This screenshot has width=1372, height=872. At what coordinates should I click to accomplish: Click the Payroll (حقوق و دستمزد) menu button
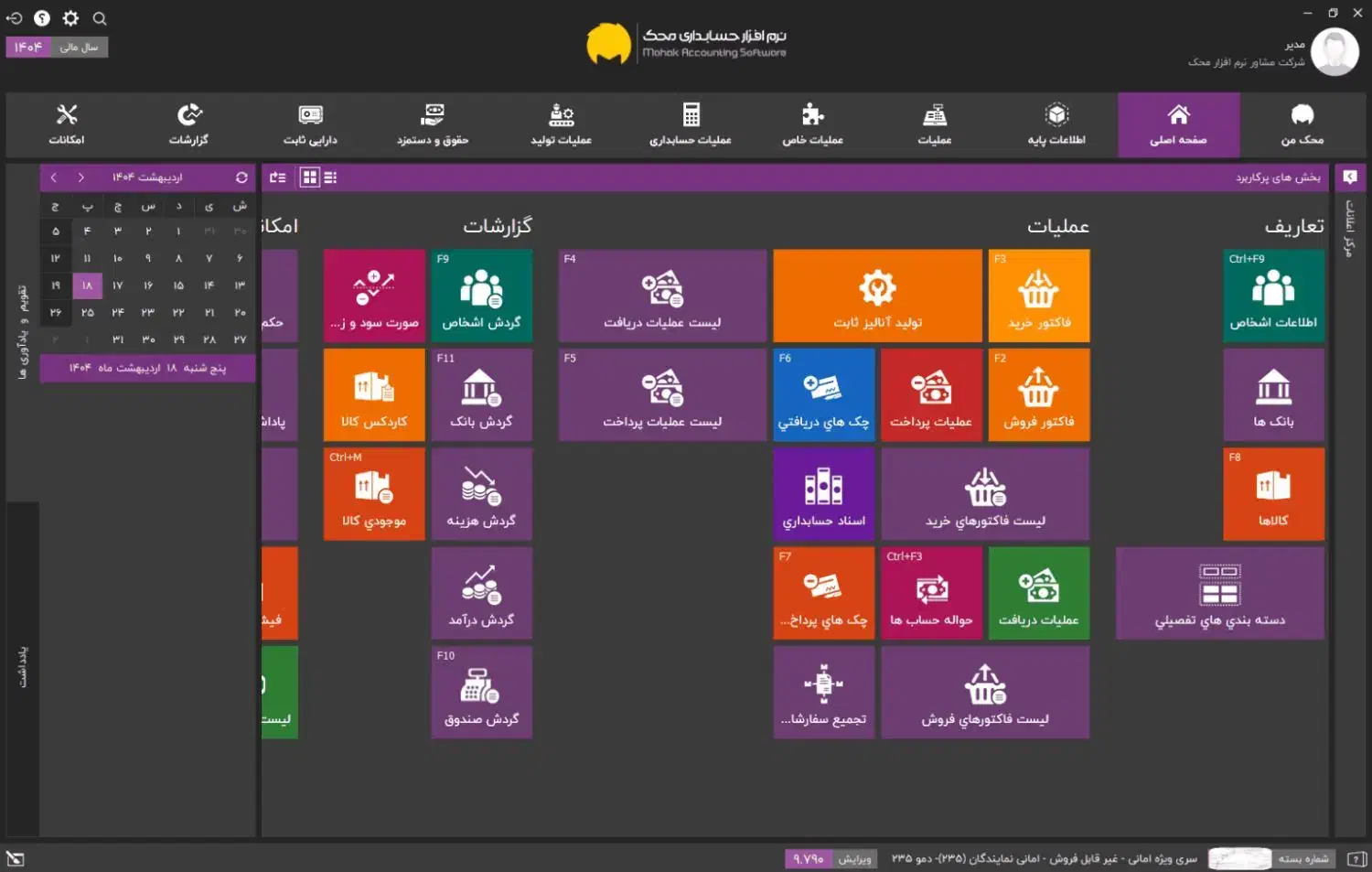pyautogui.click(x=432, y=124)
